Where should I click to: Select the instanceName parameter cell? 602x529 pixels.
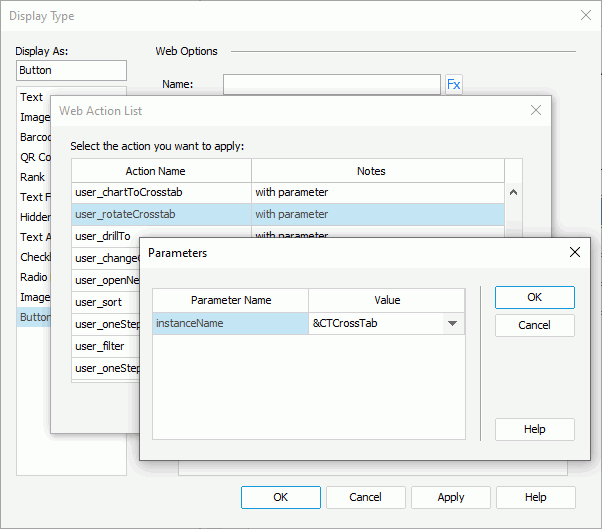(x=230, y=323)
